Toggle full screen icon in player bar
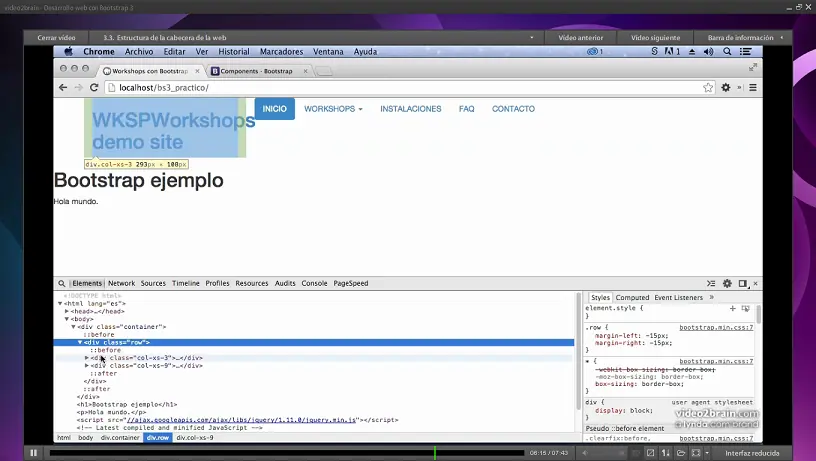The height and width of the screenshot is (461, 816). coord(696,453)
